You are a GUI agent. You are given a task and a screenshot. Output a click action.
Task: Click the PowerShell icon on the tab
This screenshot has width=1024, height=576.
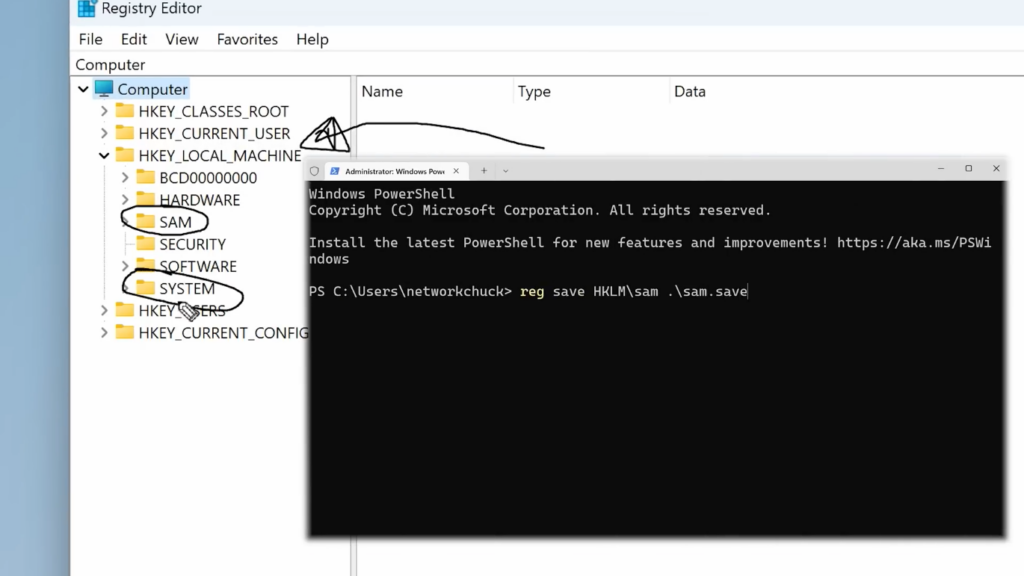(x=335, y=171)
